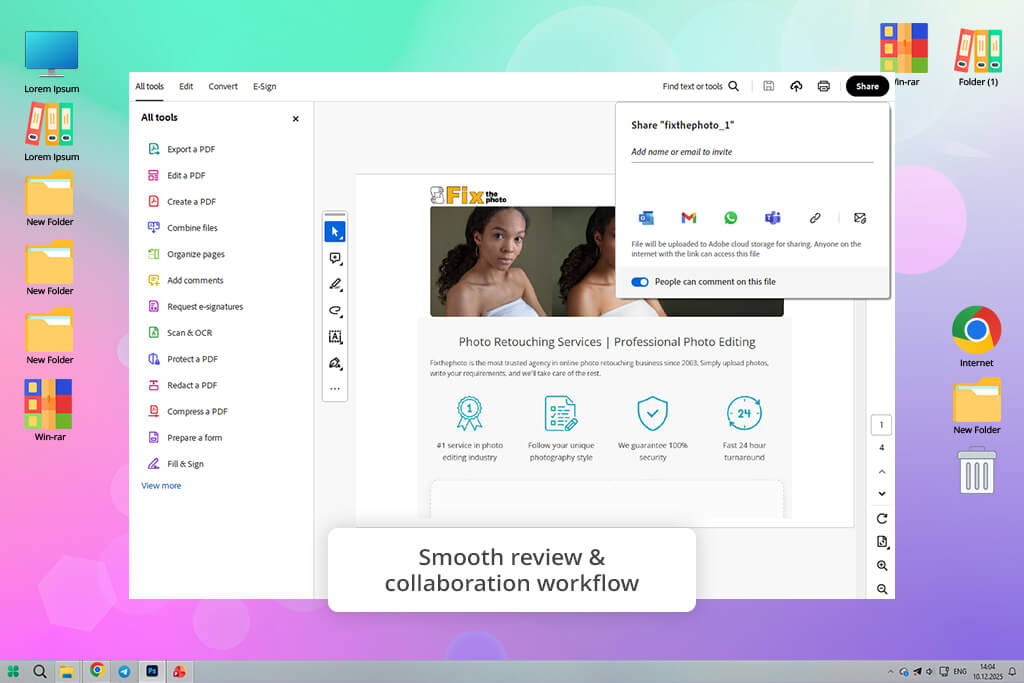1024x683 pixels.
Task: Copy the share link using chain icon
Action: pyautogui.click(x=815, y=218)
